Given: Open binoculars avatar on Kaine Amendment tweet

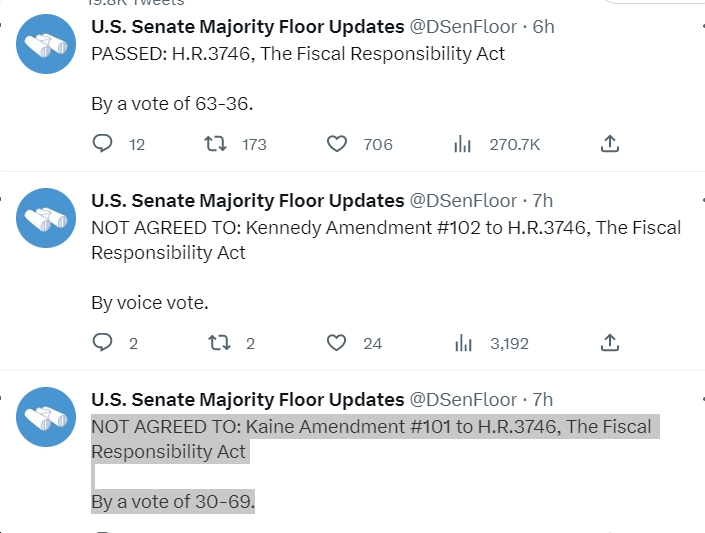Looking at the screenshot, I should pyautogui.click(x=46, y=417).
